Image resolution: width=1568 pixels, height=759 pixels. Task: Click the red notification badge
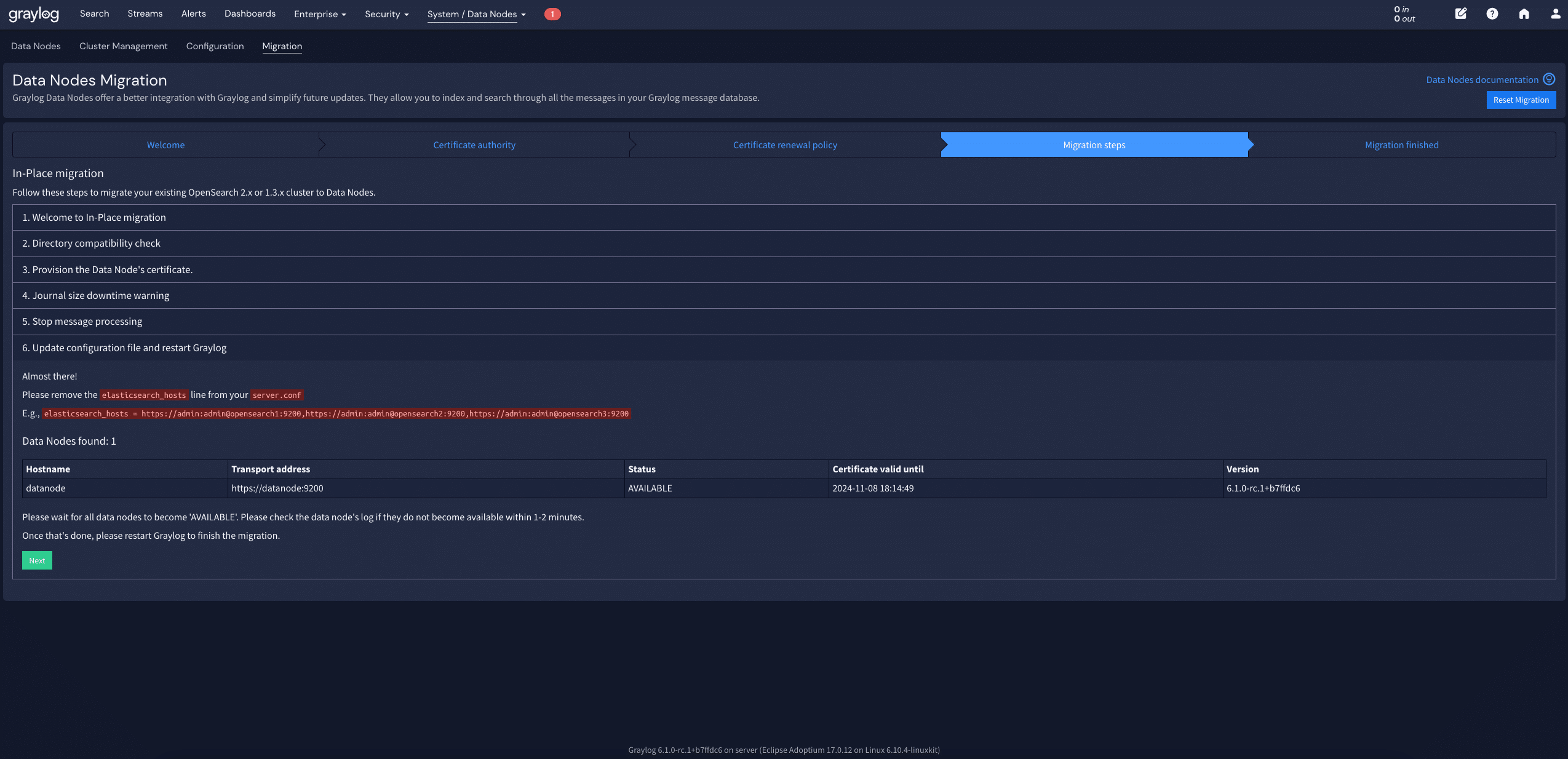(x=552, y=14)
